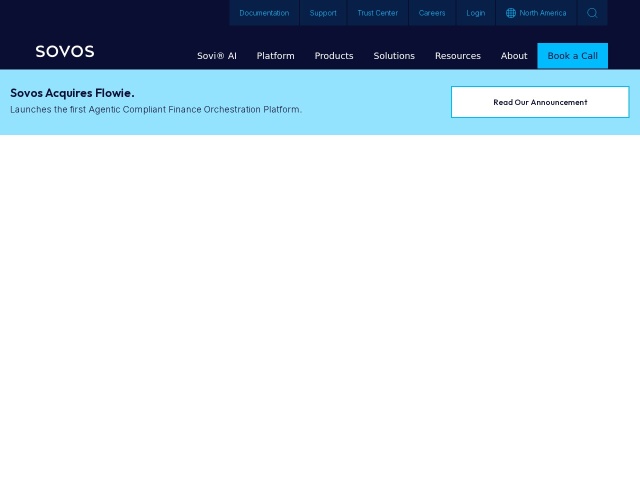This screenshot has width=640, height=480.
Task: Click Read Our Announcement button
Action: 540,102
